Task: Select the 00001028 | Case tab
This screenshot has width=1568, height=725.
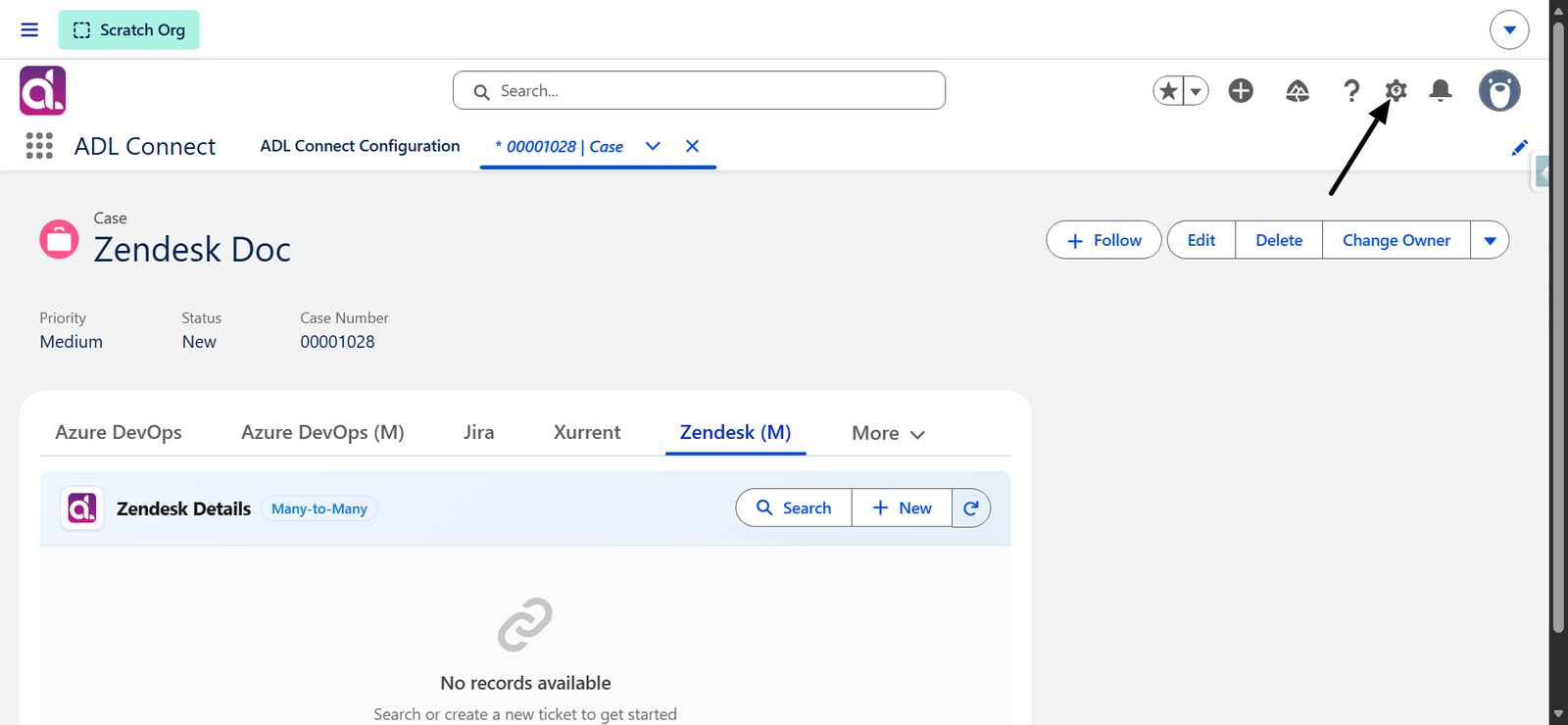Action: pos(560,146)
